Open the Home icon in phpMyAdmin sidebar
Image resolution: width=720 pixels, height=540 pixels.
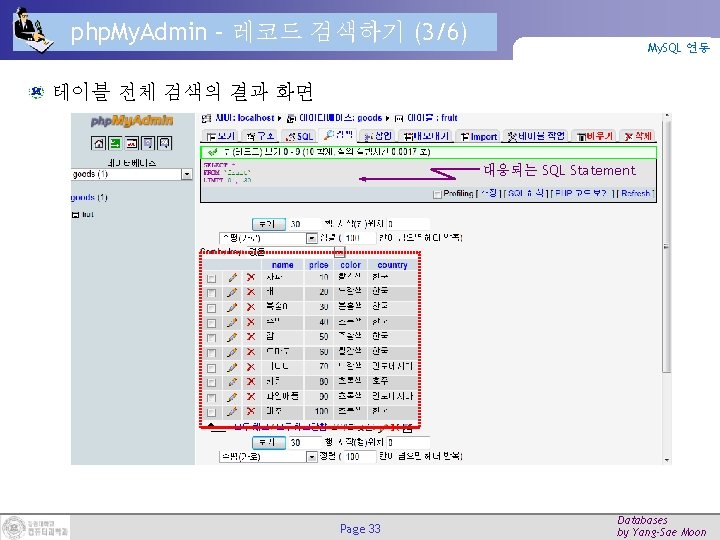99,143
